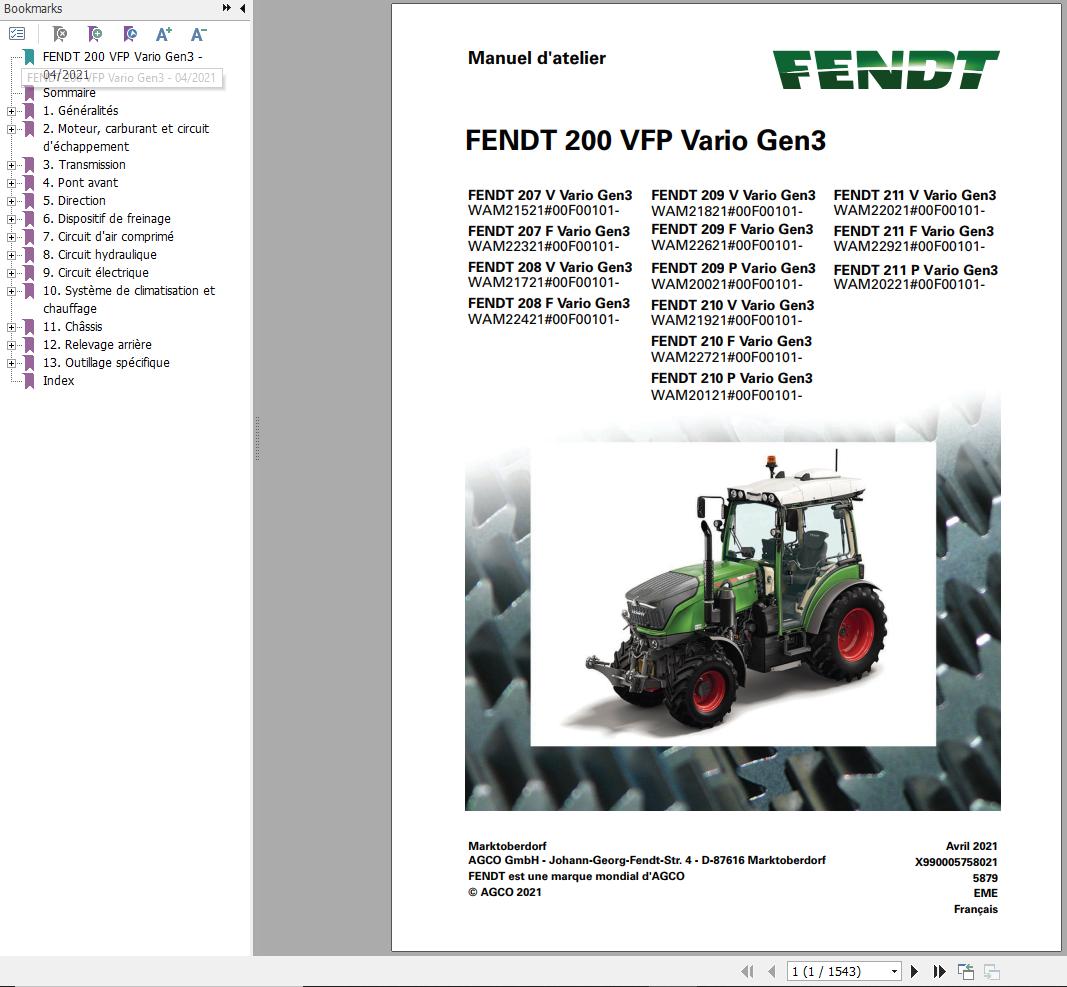Open the bookmarks options list icon
1067x987 pixels.
tap(17, 33)
